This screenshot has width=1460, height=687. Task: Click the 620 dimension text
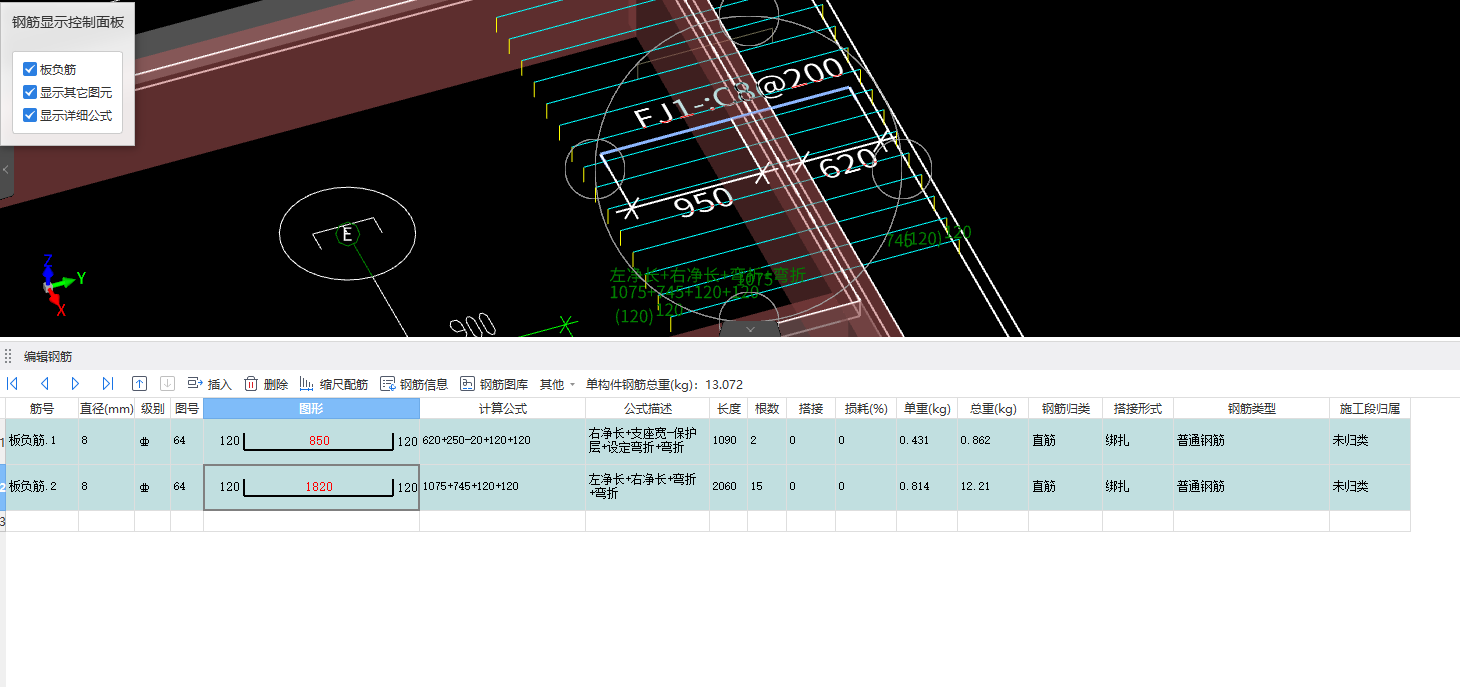[848, 162]
